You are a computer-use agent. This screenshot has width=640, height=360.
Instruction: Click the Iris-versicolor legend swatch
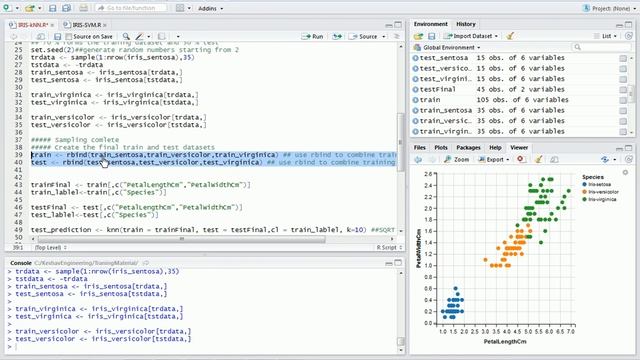click(584, 192)
